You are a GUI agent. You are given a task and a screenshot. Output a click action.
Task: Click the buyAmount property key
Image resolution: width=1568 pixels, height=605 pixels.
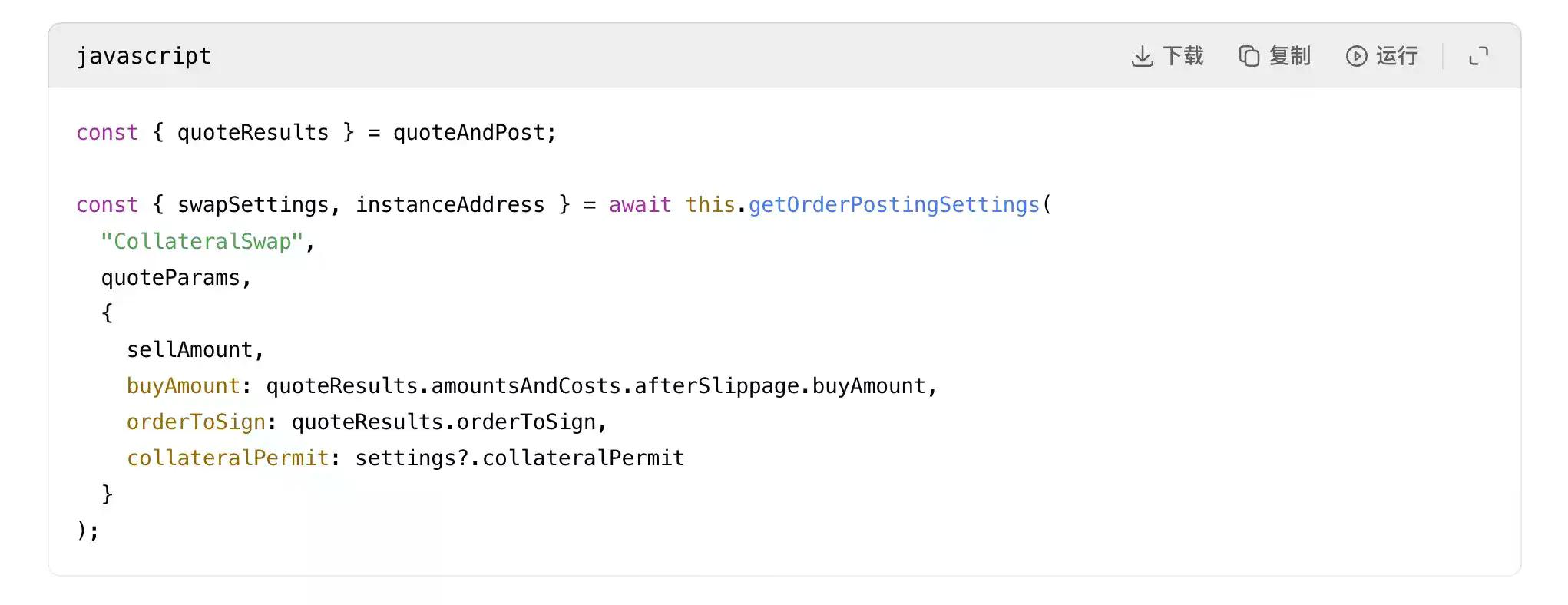point(183,386)
